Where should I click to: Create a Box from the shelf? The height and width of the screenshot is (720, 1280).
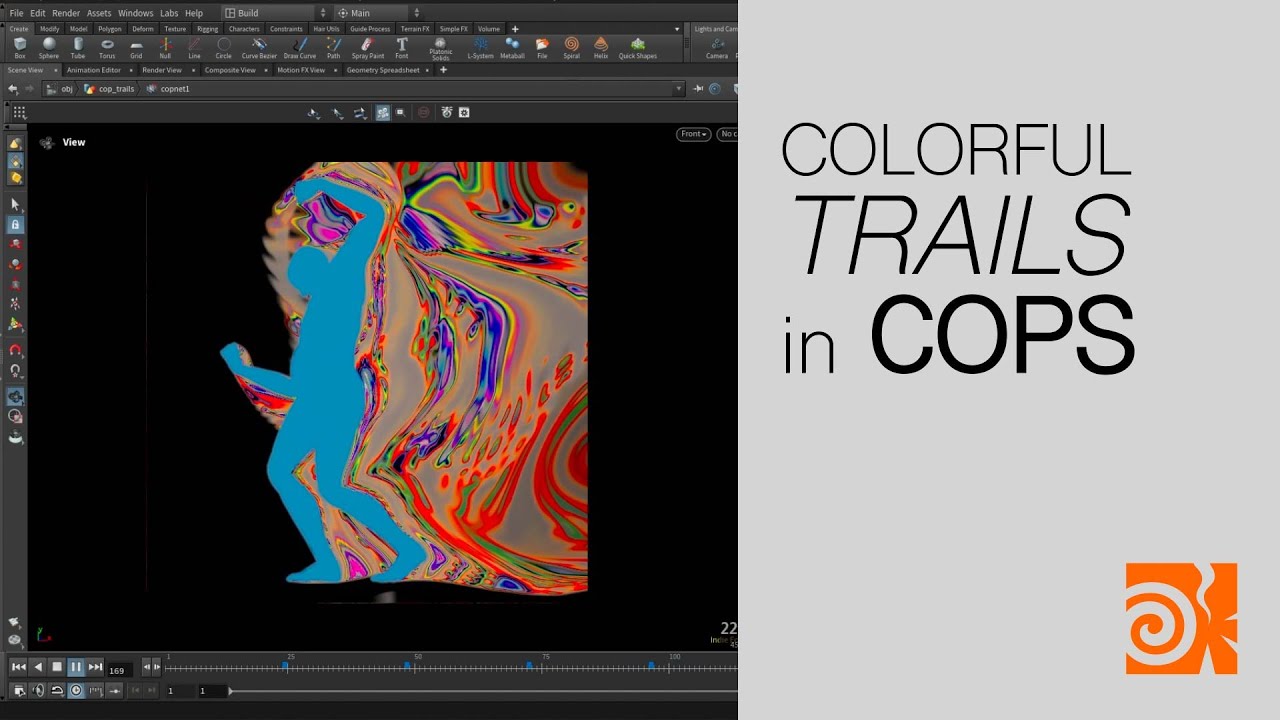(19, 48)
